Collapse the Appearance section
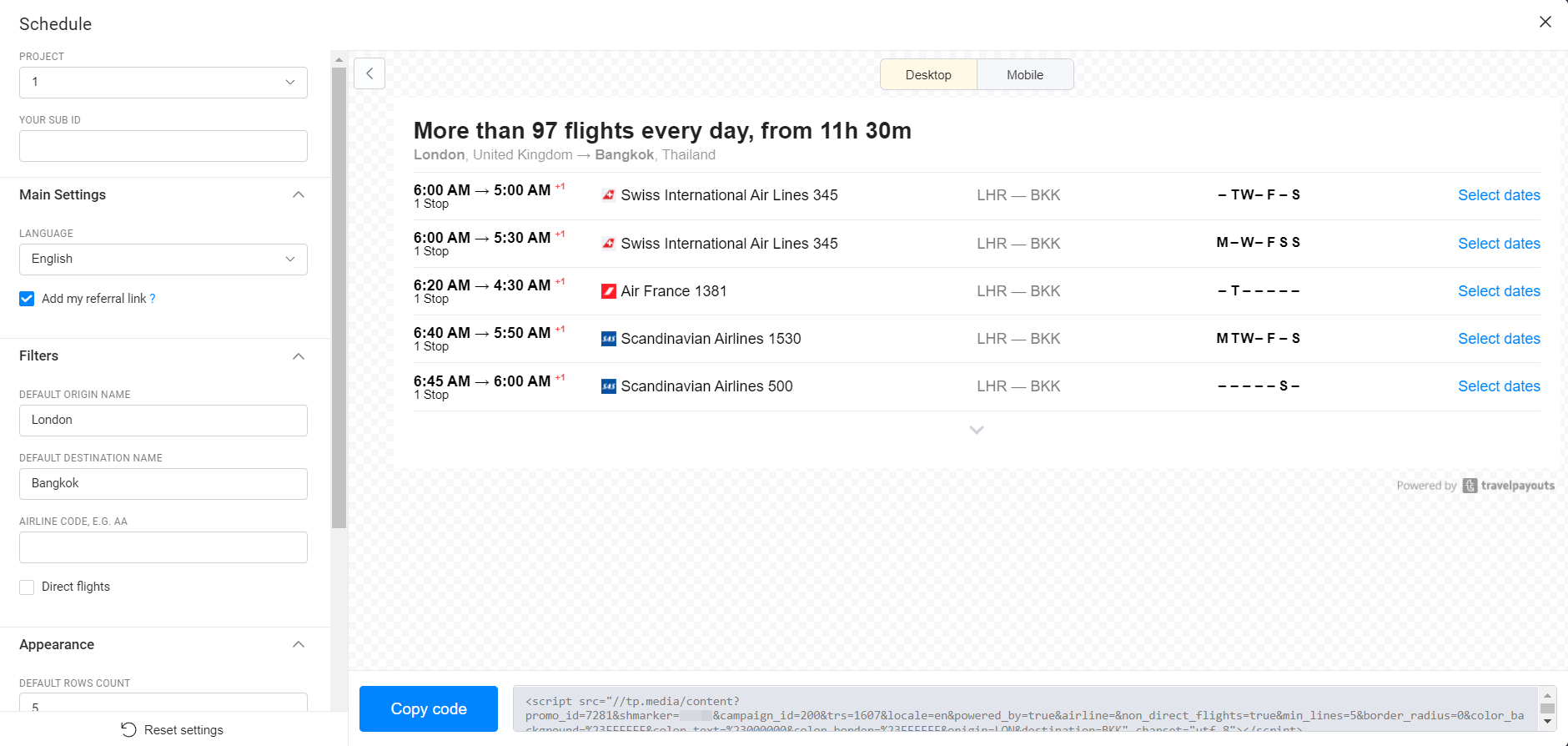The height and width of the screenshot is (746, 1568). click(x=299, y=644)
